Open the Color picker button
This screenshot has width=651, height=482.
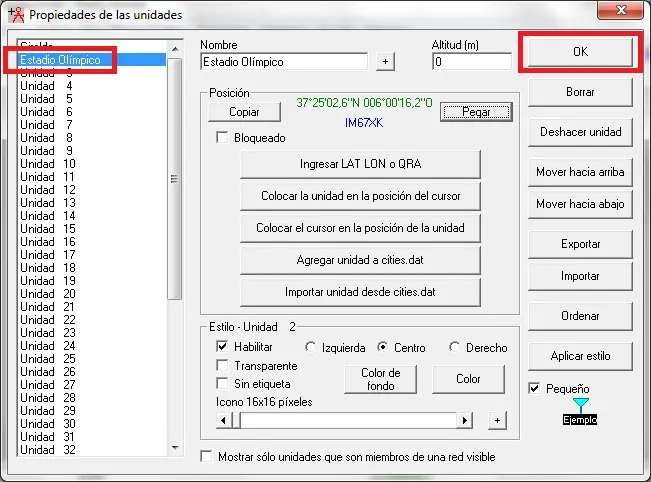coord(468,379)
